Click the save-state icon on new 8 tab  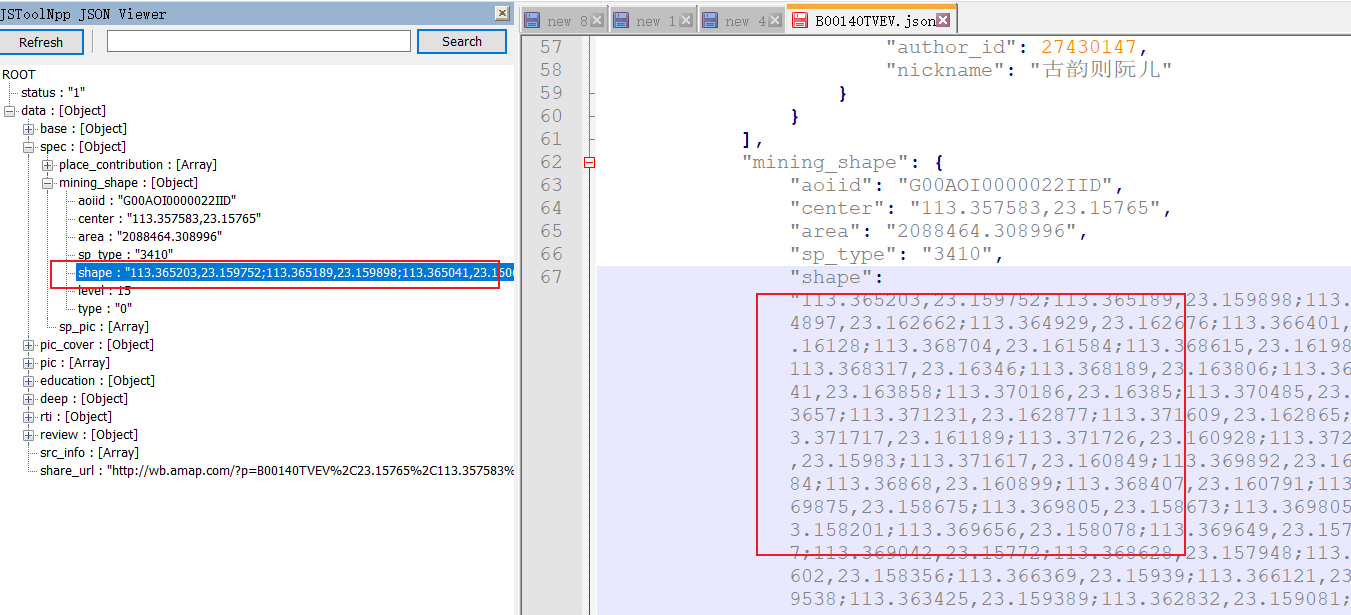(x=532, y=21)
